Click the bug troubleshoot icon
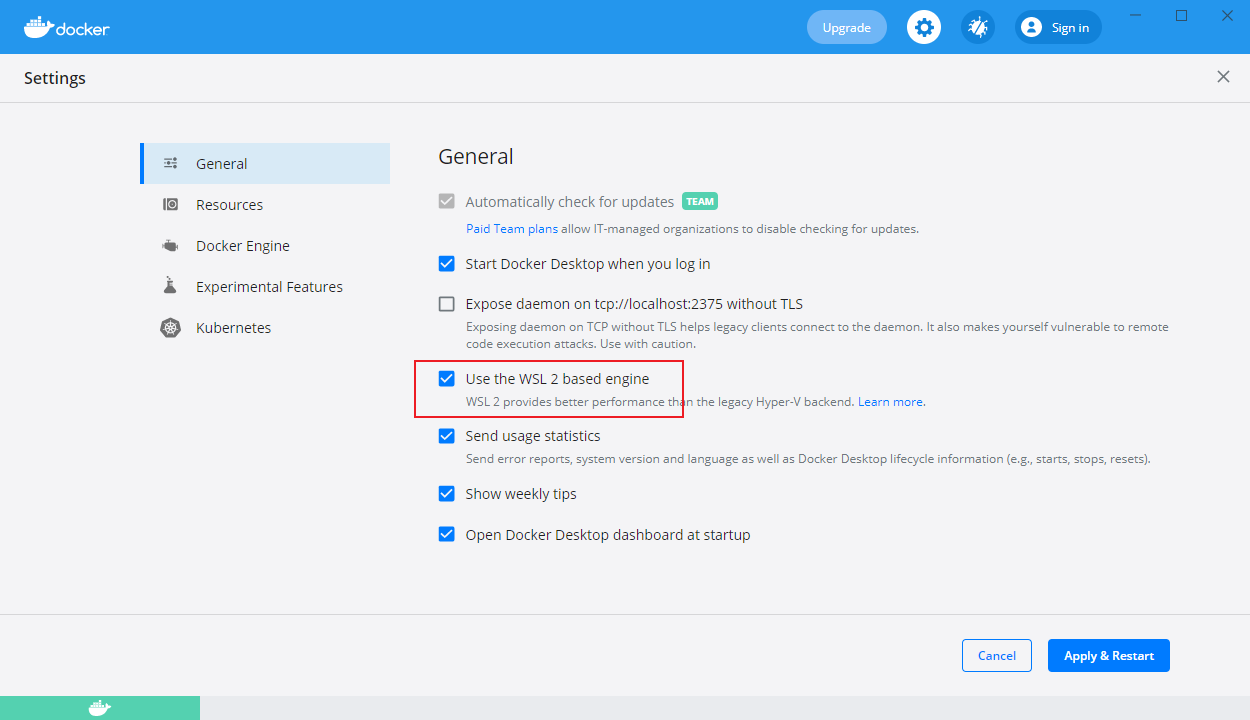Image resolution: width=1250 pixels, height=720 pixels. pos(978,27)
